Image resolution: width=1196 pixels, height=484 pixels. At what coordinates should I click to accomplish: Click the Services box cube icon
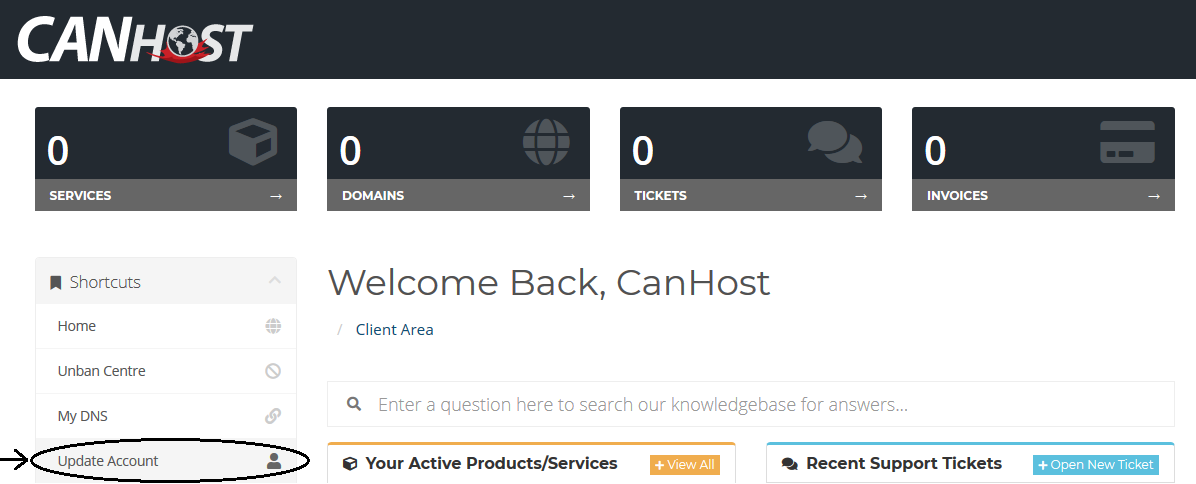253,143
